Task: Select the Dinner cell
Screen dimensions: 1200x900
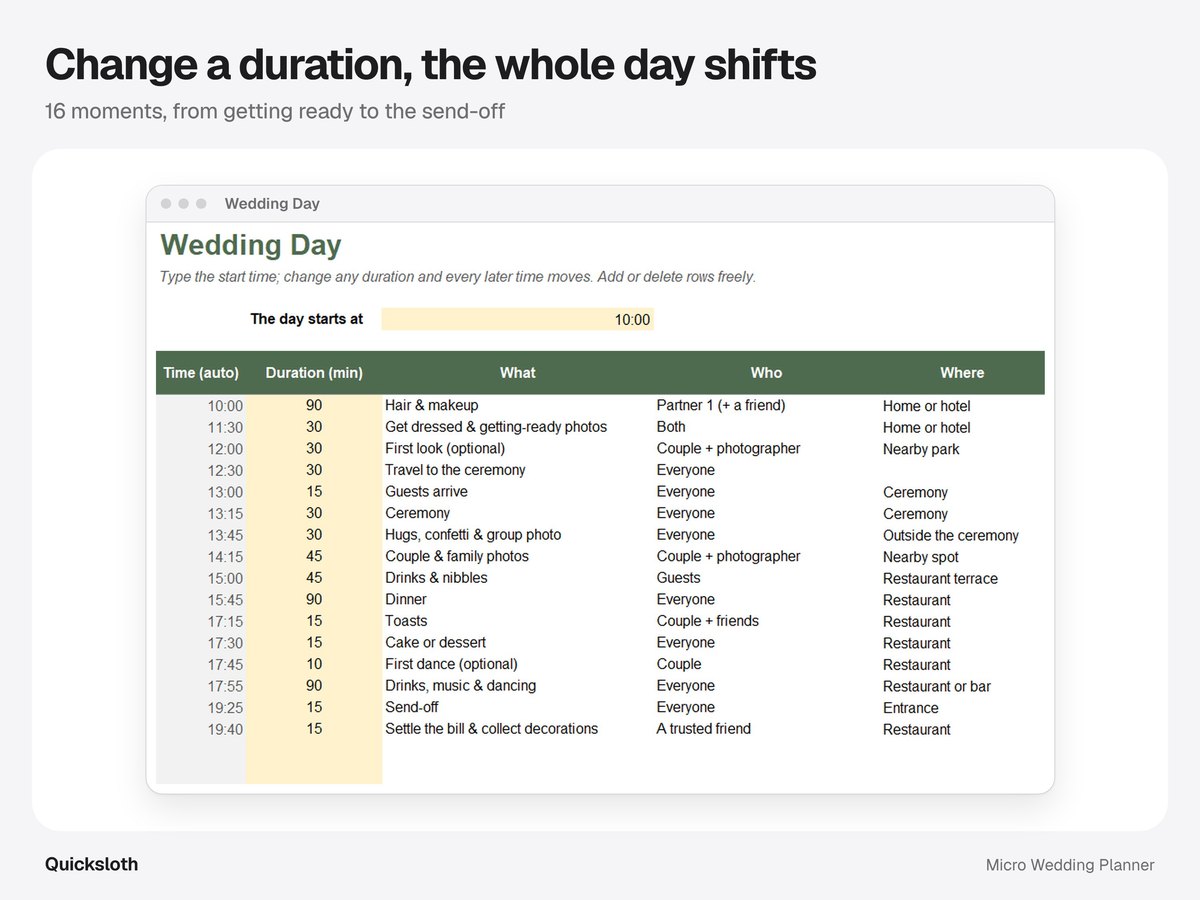Action: coord(406,600)
